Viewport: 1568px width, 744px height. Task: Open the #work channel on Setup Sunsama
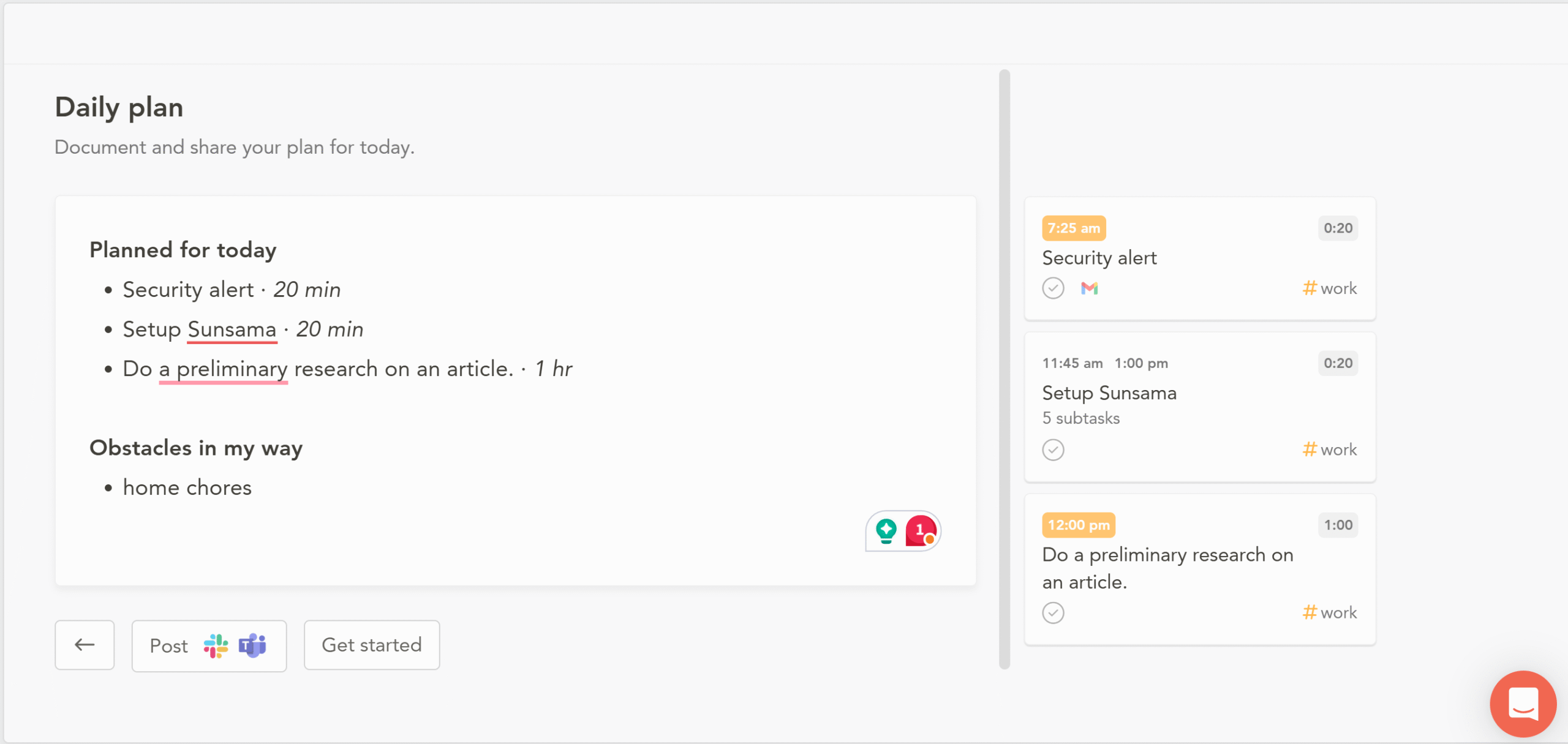point(1330,450)
